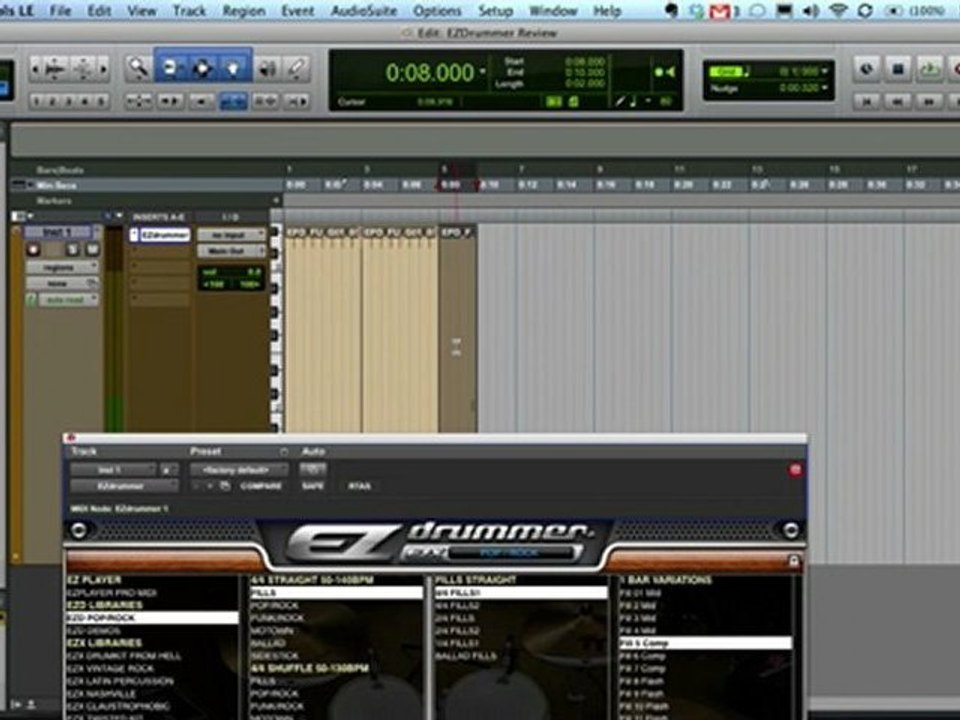This screenshot has height=720, width=960.
Task: Select the Trimmer tool
Action: (x=171, y=68)
